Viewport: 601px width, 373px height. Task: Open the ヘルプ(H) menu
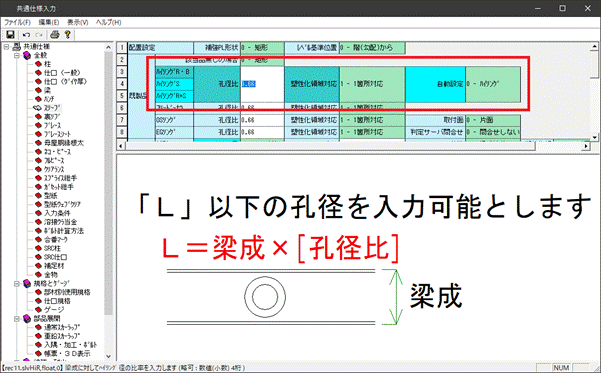(108, 22)
